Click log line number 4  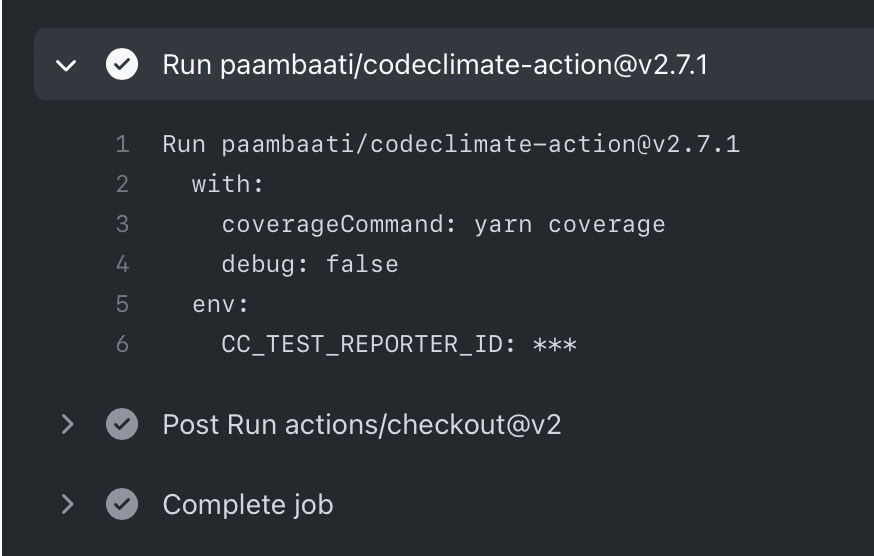(123, 264)
